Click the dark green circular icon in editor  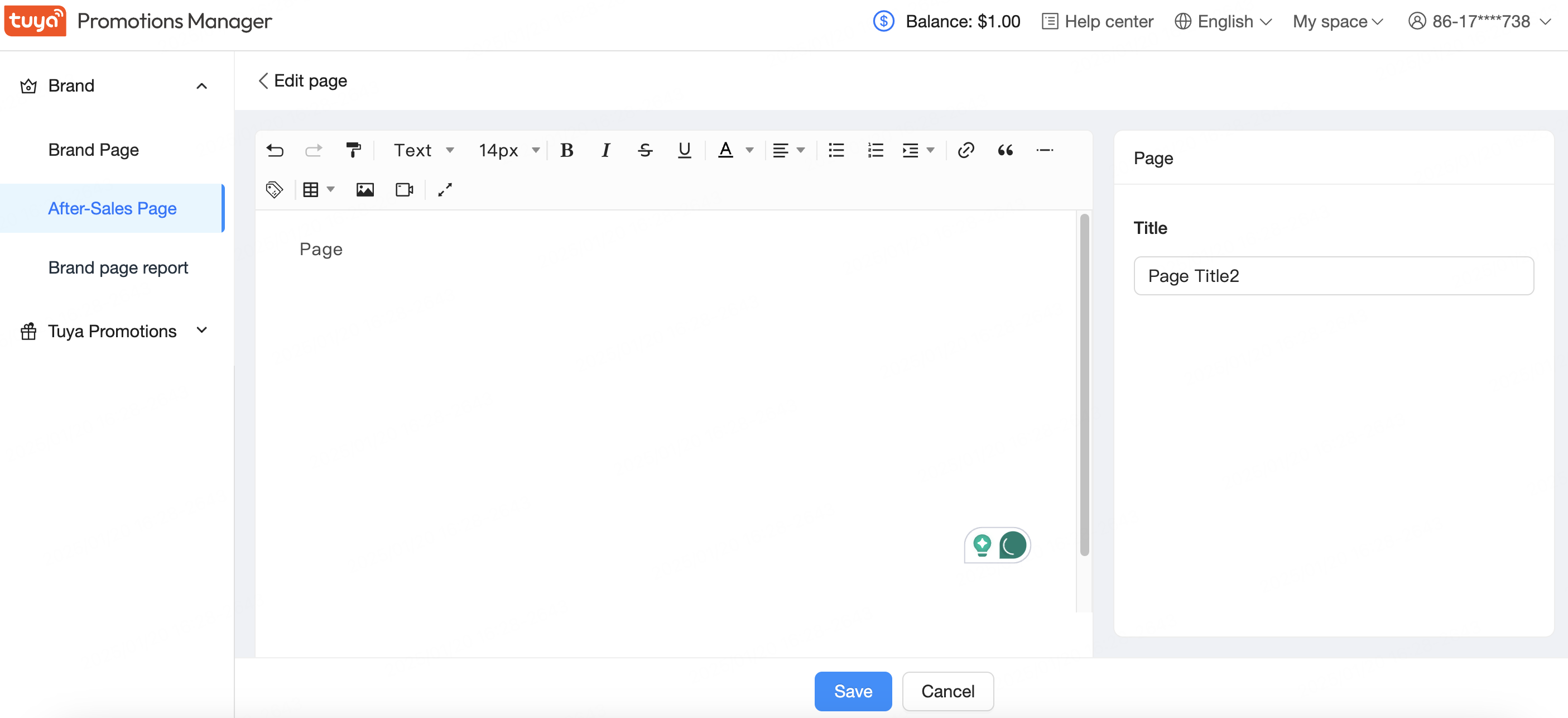point(1012,545)
